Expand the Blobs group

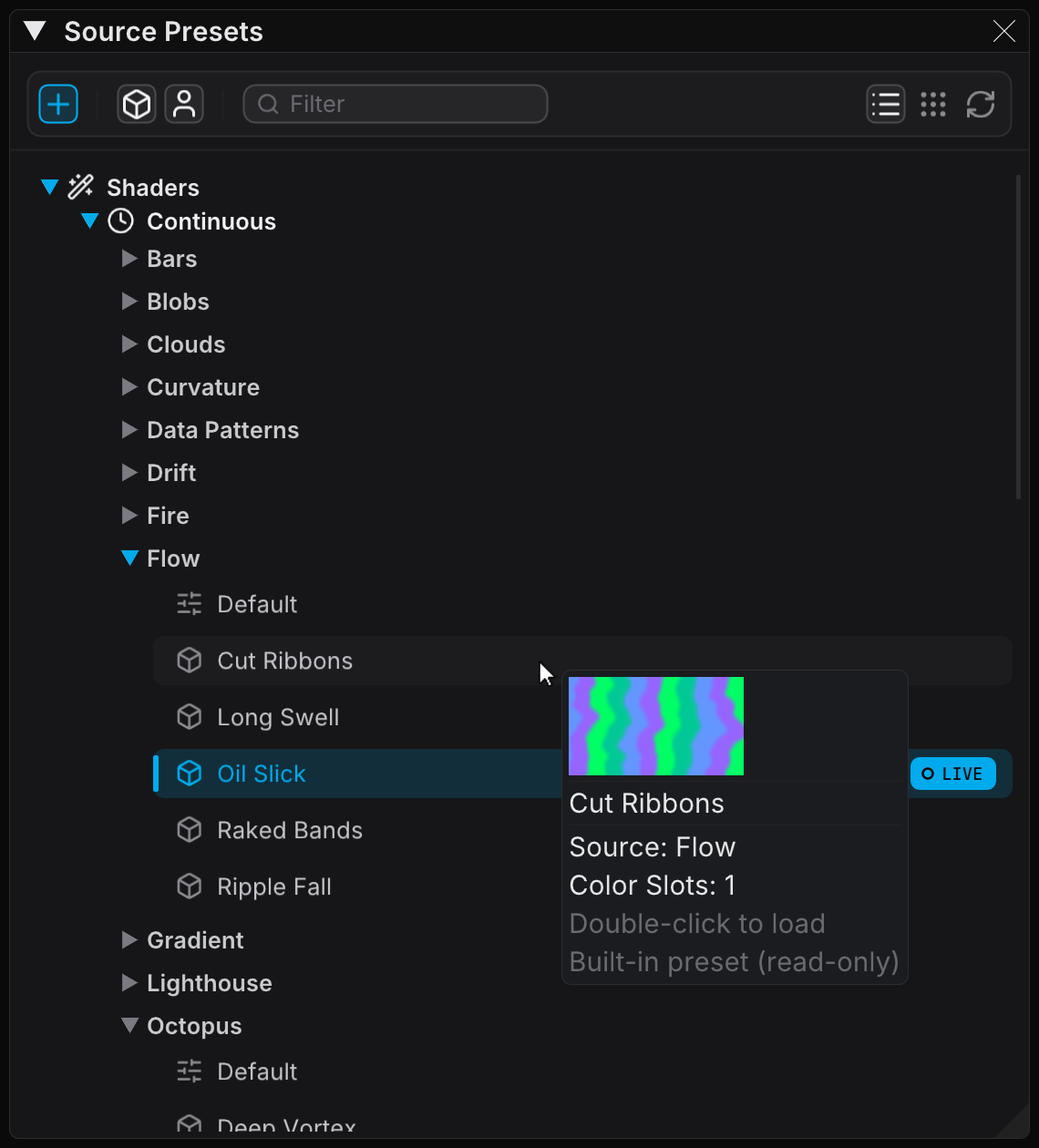[129, 302]
